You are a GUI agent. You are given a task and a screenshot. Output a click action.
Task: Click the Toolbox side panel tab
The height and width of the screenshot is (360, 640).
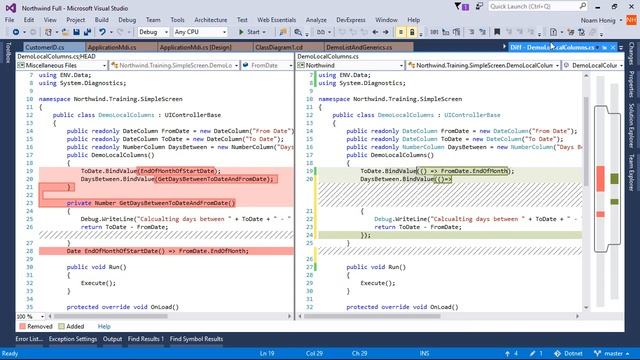(8, 53)
